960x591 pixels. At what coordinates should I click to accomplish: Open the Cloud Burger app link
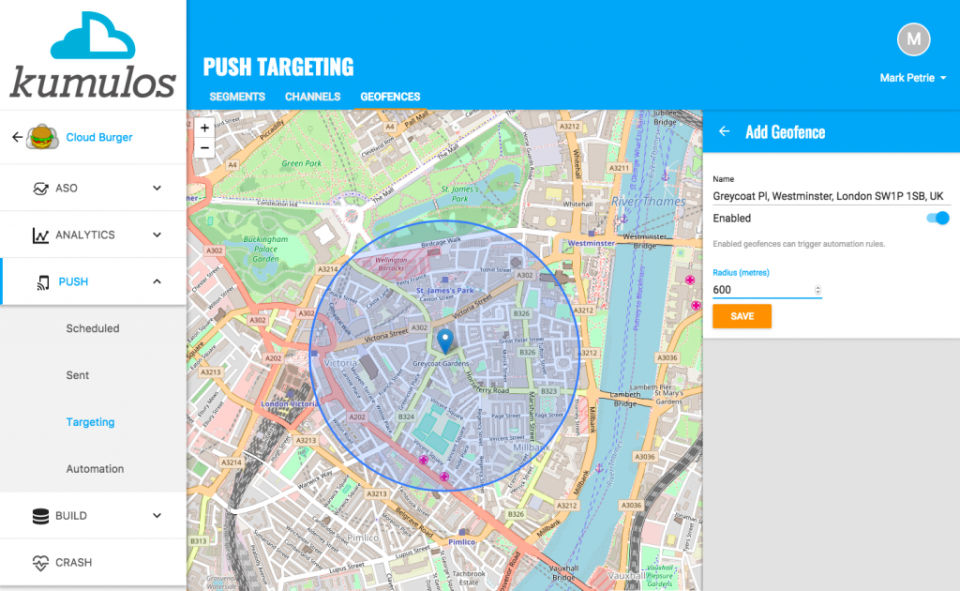pos(99,137)
